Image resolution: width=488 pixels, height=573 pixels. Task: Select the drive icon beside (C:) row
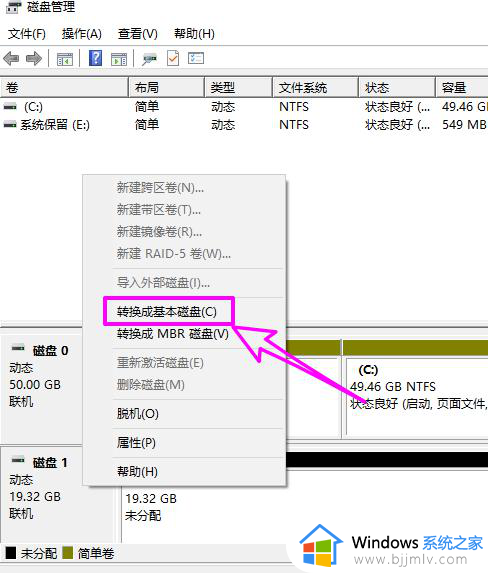coord(10,107)
